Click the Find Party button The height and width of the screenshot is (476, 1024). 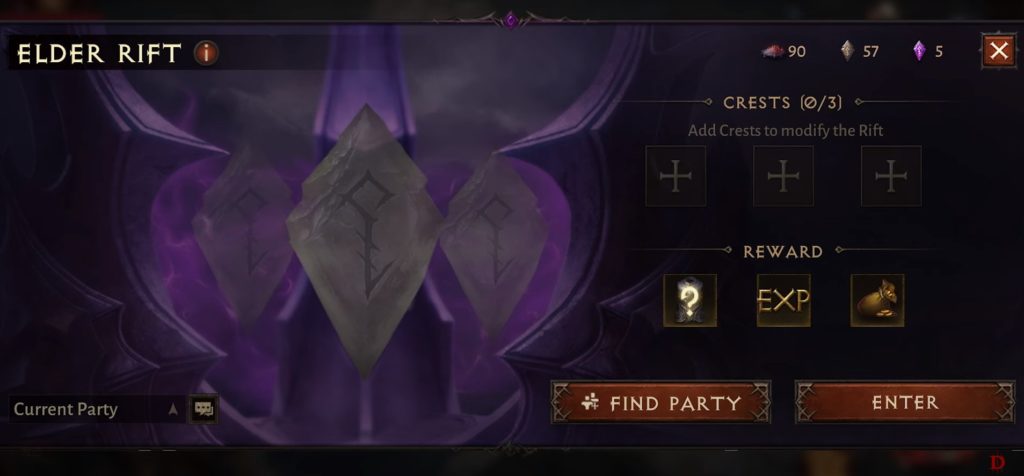click(x=661, y=402)
